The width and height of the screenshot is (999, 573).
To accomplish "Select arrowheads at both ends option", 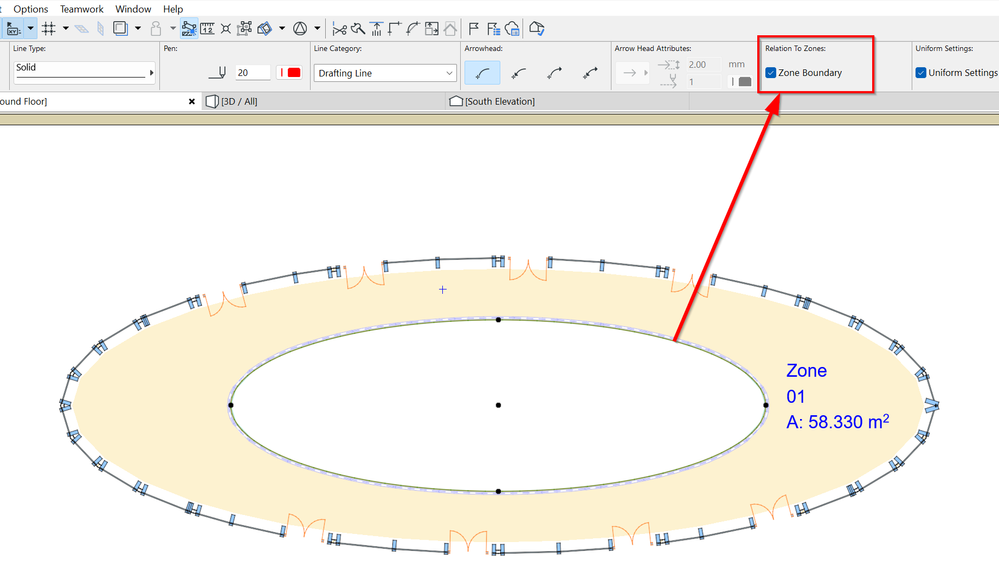I will (x=590, y=73).
